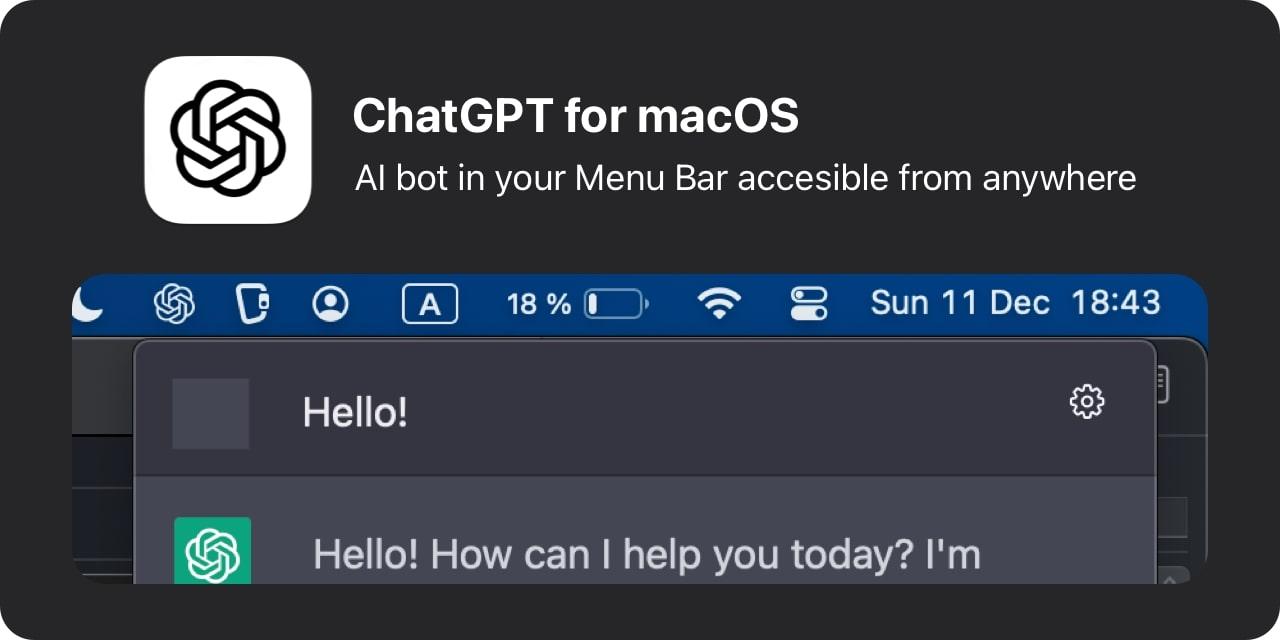This screenshot has height=640, width=1280.
Task: Click the date and time menu item
Action: click(x=1015, y=302)
